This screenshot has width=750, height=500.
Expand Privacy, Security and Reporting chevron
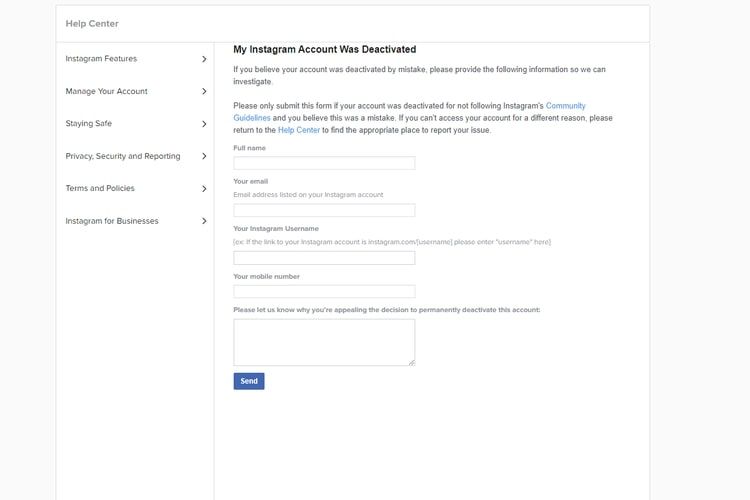tap(204, 156)
